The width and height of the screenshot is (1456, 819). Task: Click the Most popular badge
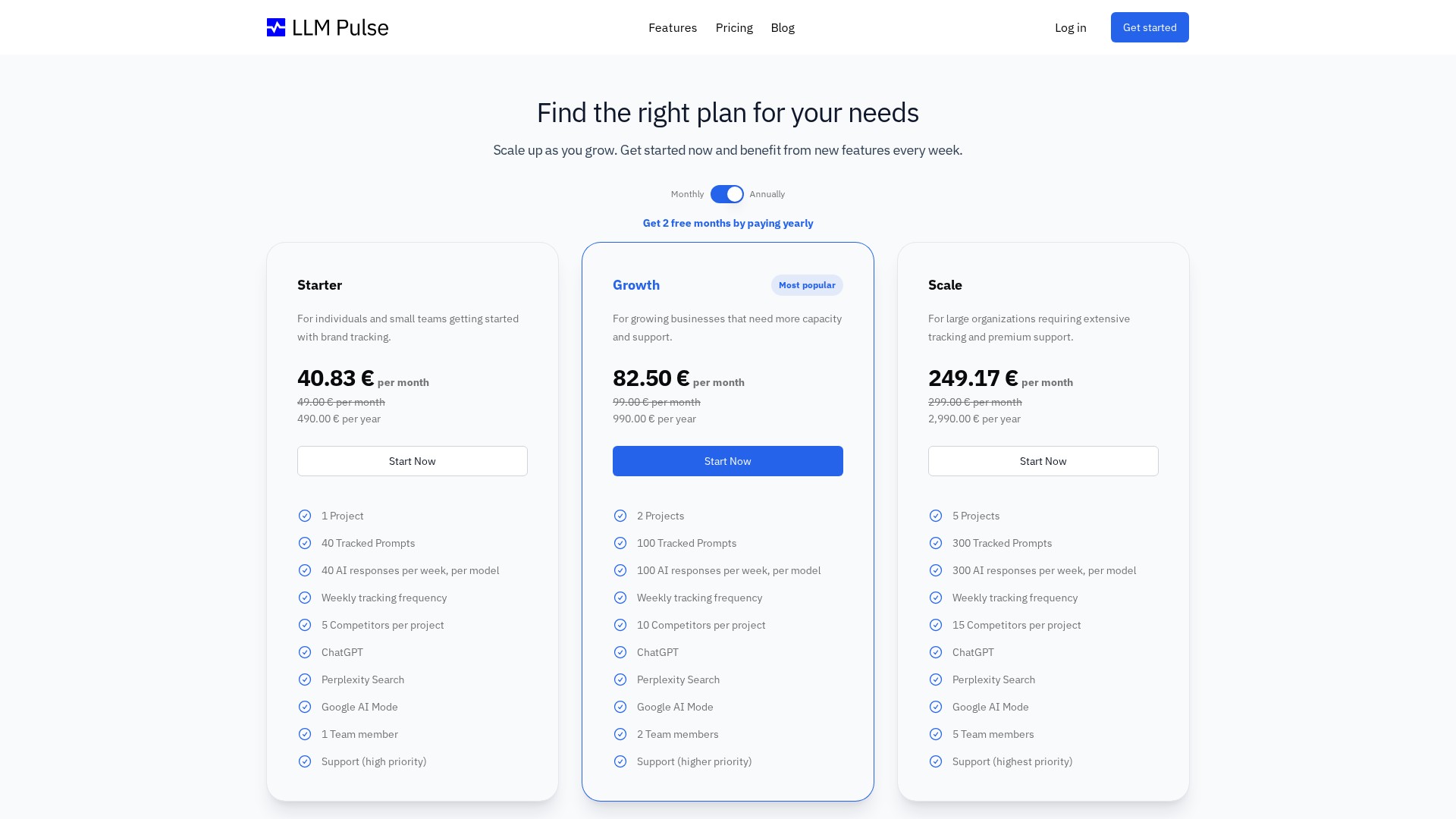(807, 285)
